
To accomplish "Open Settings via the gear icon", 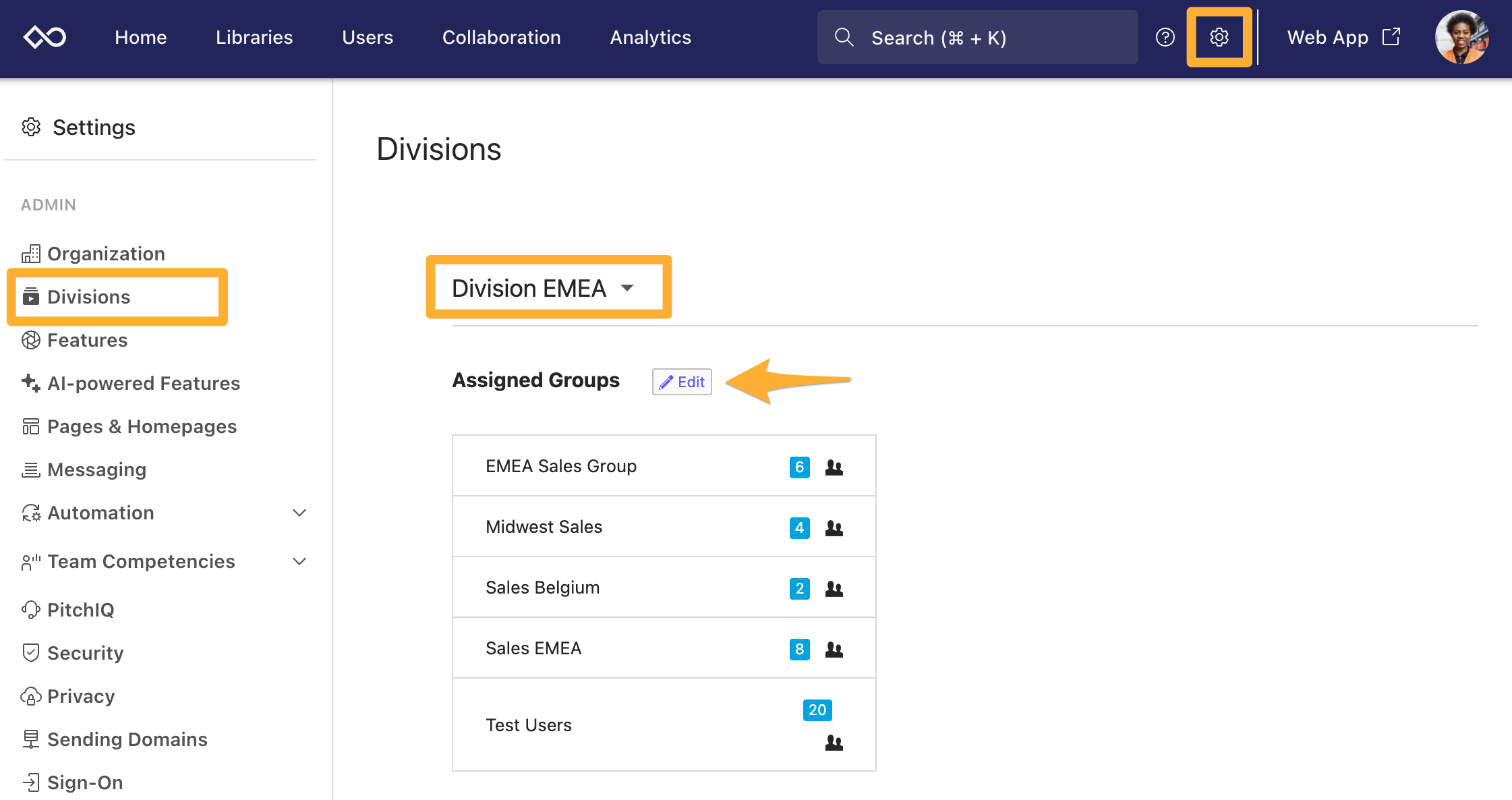I will click(x=1219, y=37).
